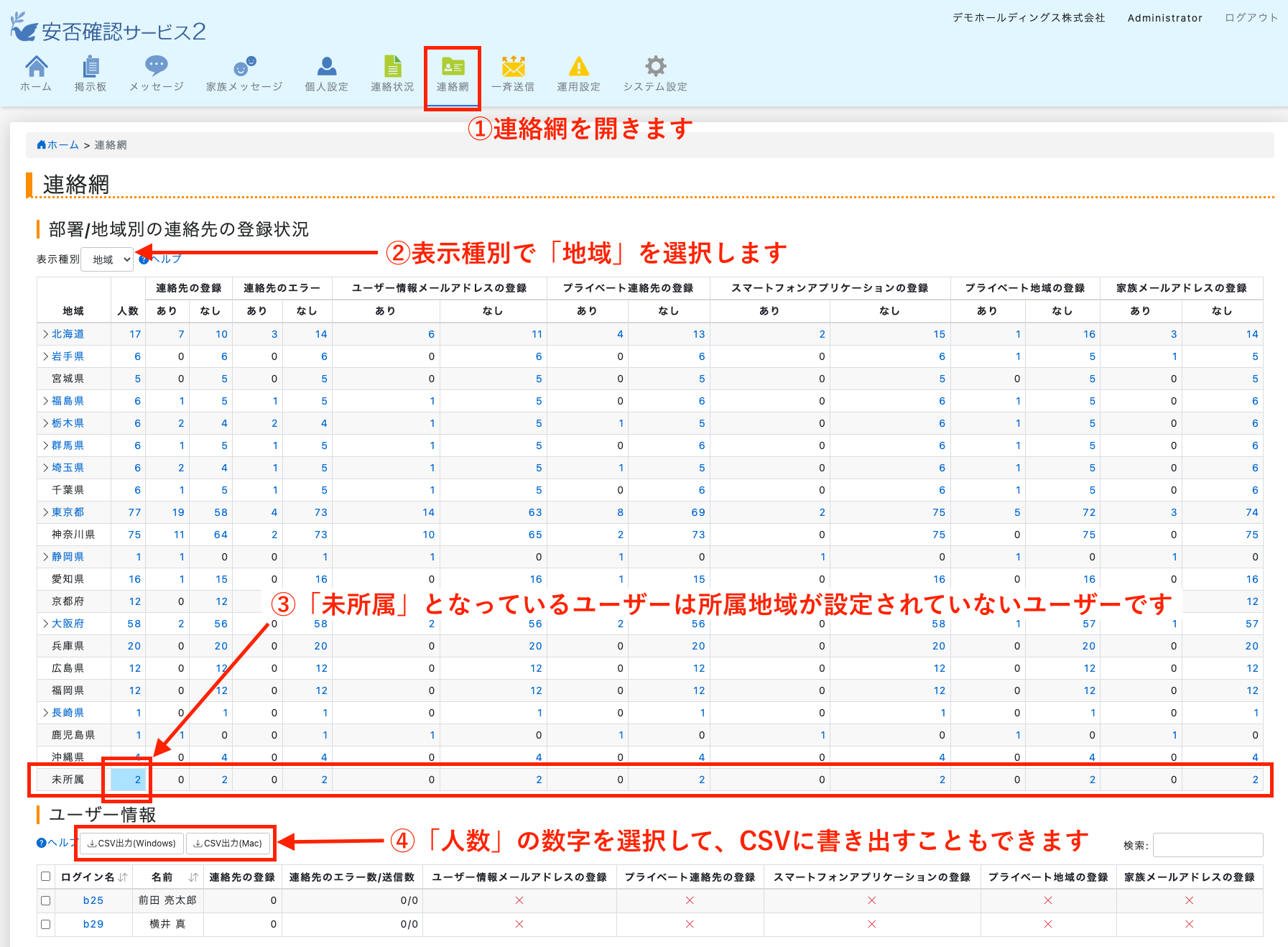Check the checkbox for user b25
The height and width of the screenshot is (947, 1288).
[46, 900]
